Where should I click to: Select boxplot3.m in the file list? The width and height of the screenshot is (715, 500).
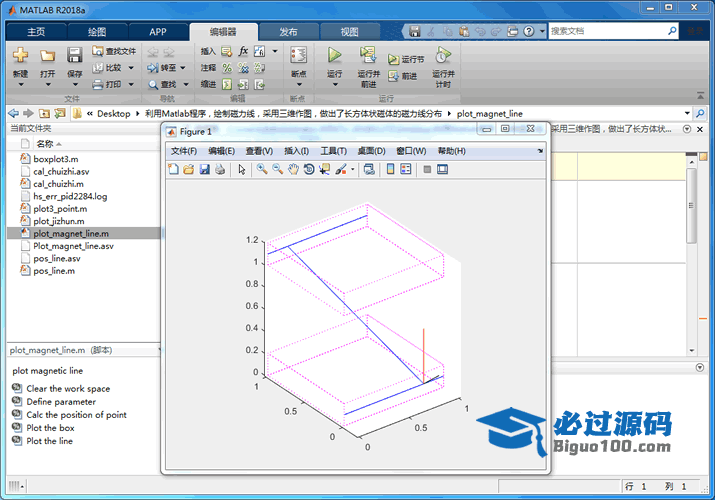tap(56, 159)
